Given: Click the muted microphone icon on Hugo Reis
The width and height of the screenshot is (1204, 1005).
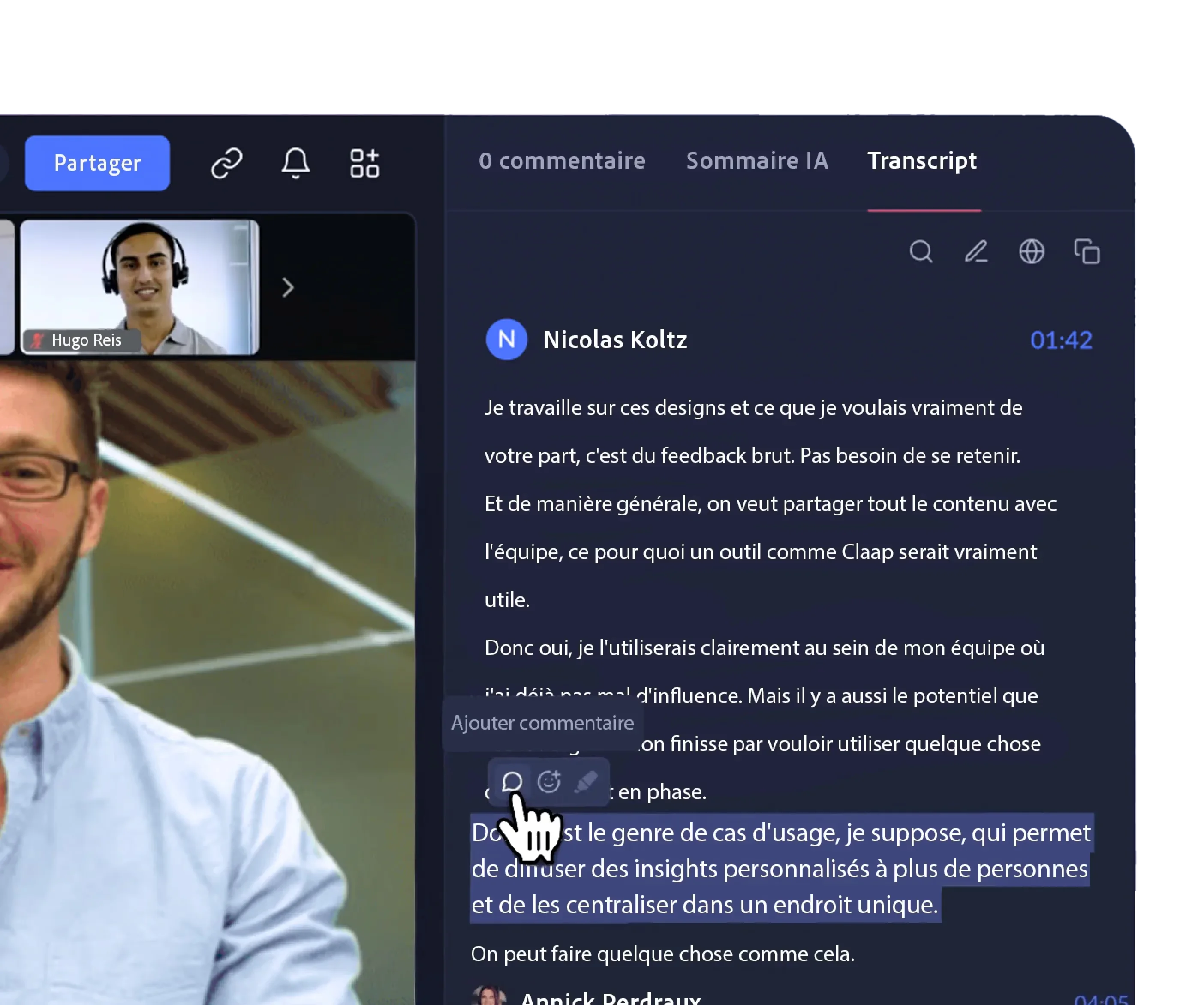Looking at the screenshot, I should click(37, 340).
